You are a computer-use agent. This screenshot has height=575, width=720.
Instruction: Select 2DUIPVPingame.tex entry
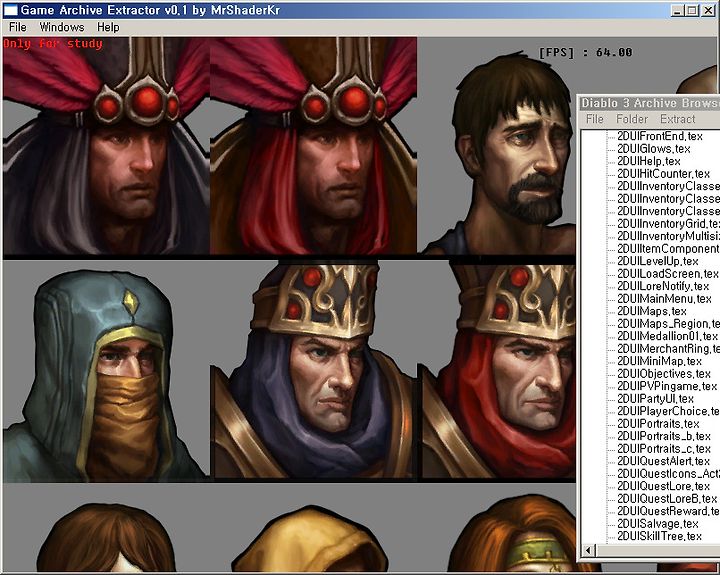667,386
